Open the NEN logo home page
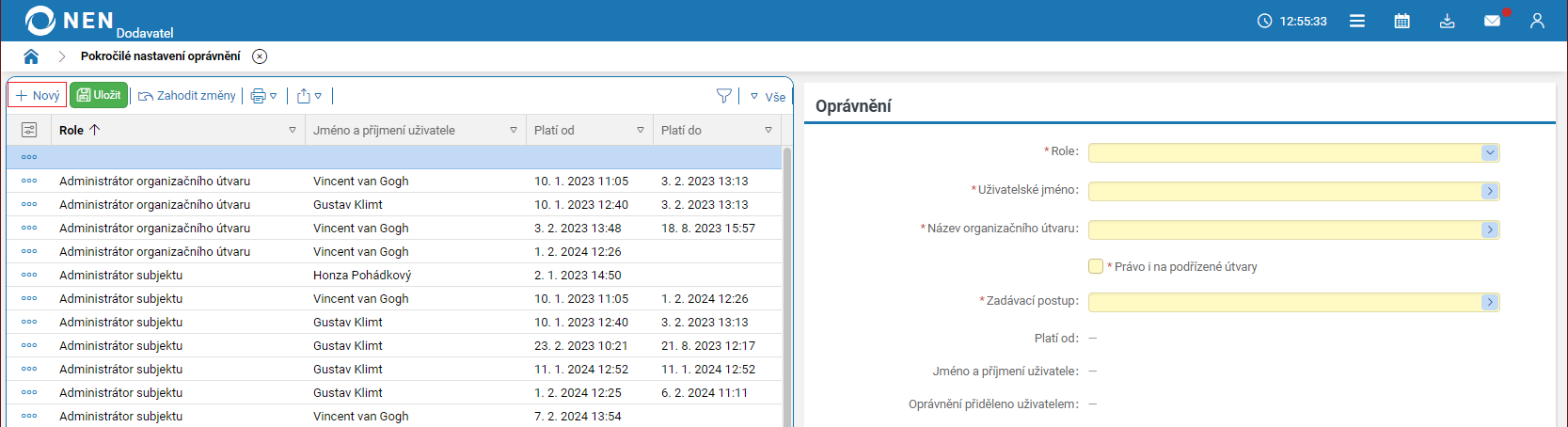The image size is (1568, 427). 70,20
